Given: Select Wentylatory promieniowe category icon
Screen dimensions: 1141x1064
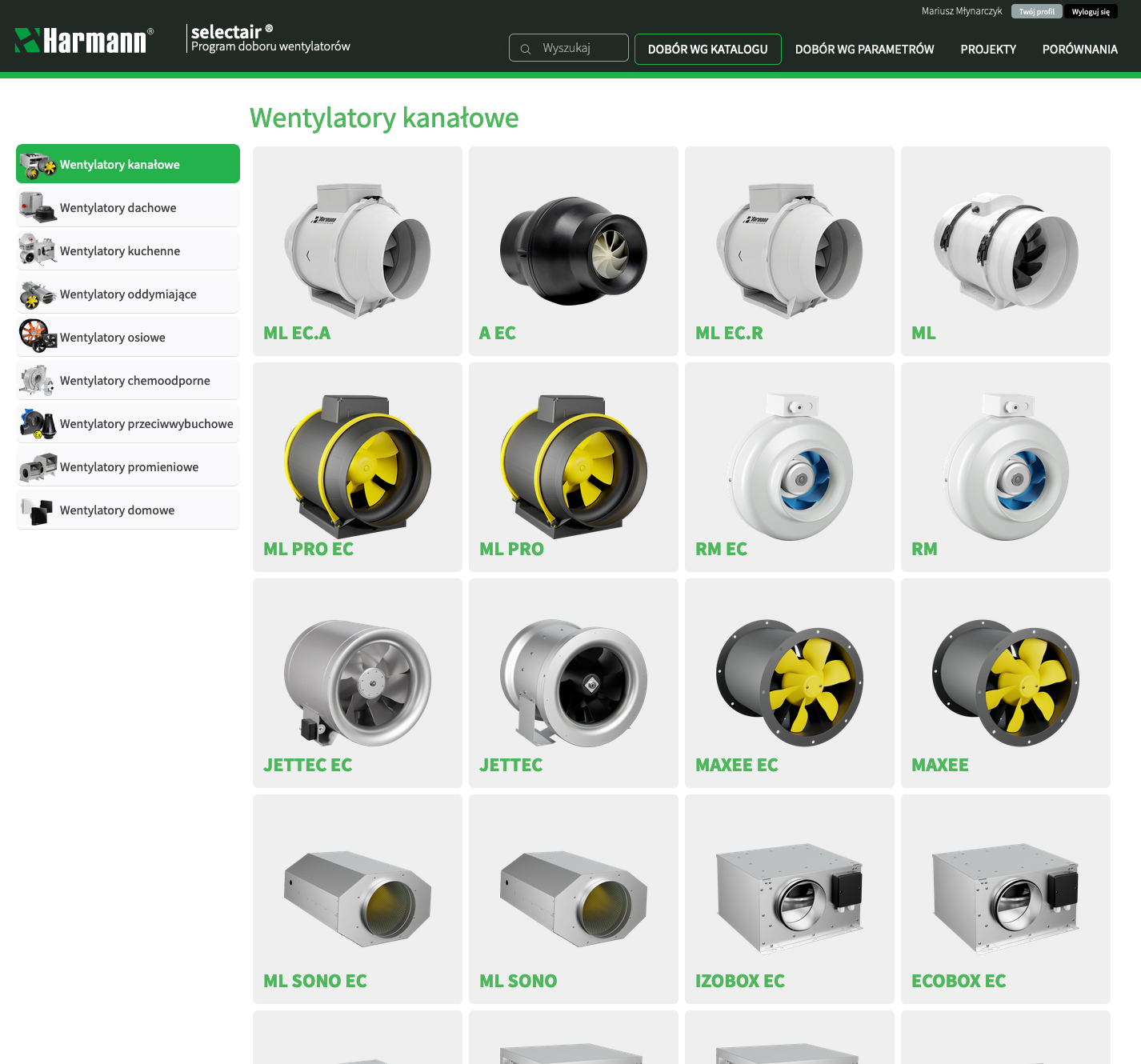Looking at the screenshot, I should (x=38, y=466).
